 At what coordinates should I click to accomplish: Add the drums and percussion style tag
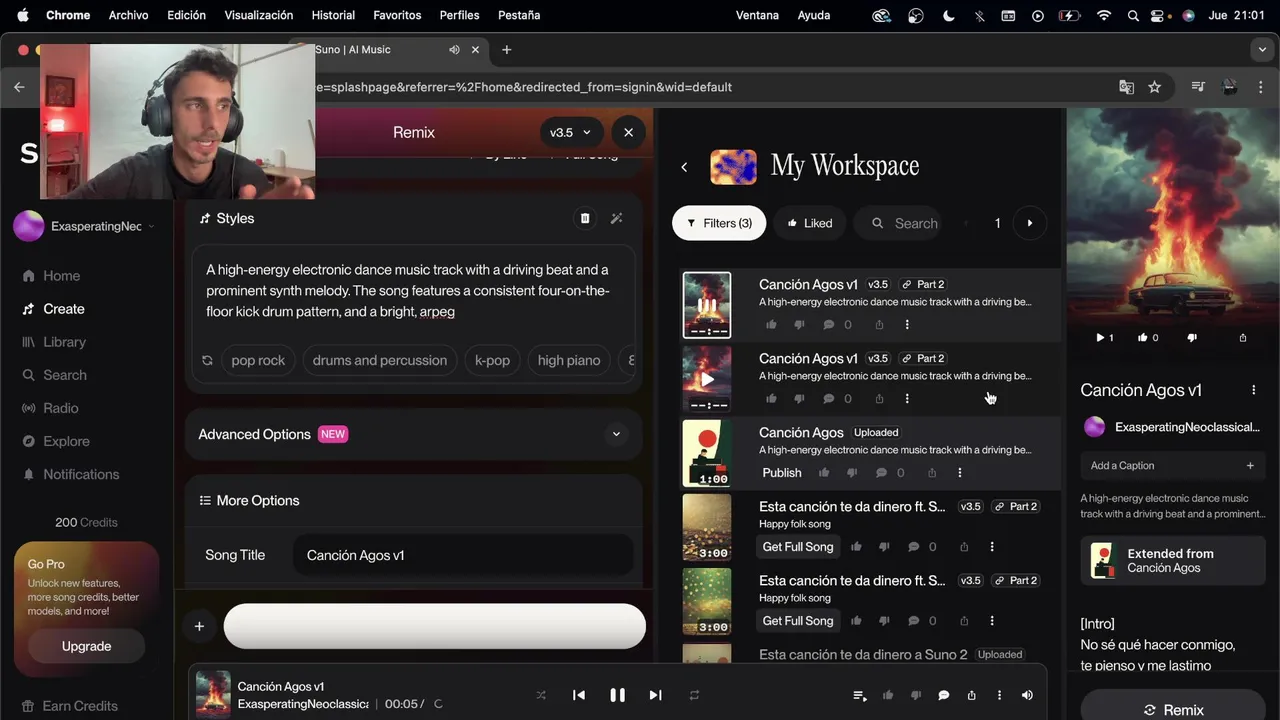click(380, 360)
